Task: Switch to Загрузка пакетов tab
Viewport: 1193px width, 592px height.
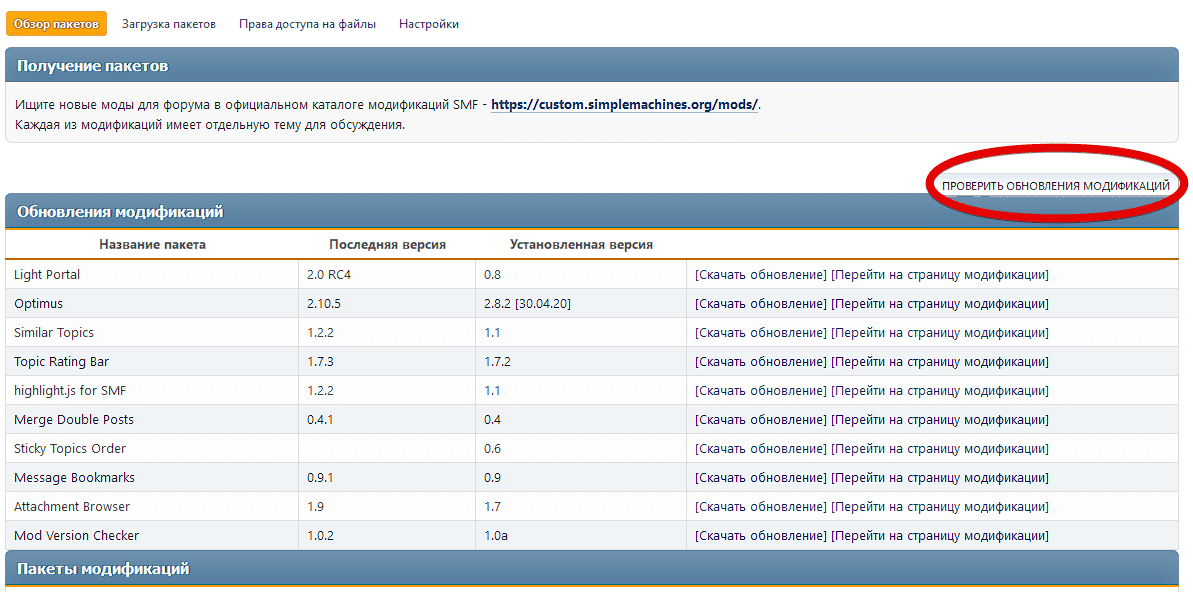Action: [x=168, y=24]
